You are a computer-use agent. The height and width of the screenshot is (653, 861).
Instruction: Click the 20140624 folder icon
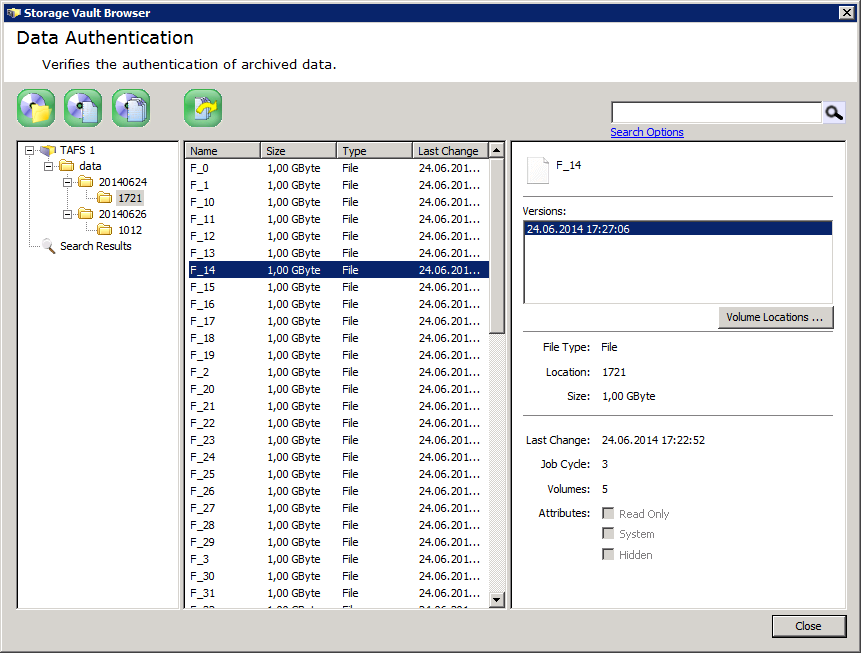[86, 182]
